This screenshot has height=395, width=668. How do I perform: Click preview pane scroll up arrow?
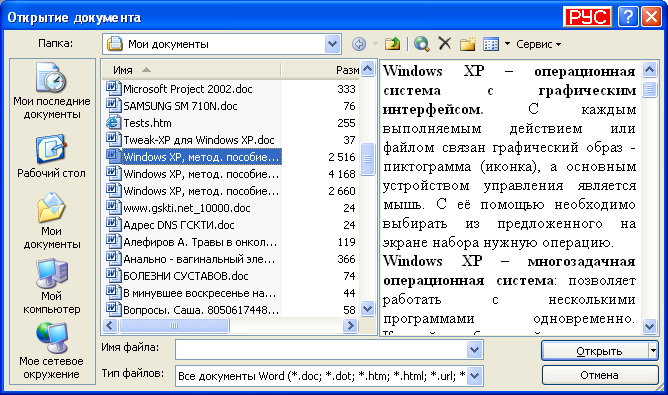click(x=649, y=69)
